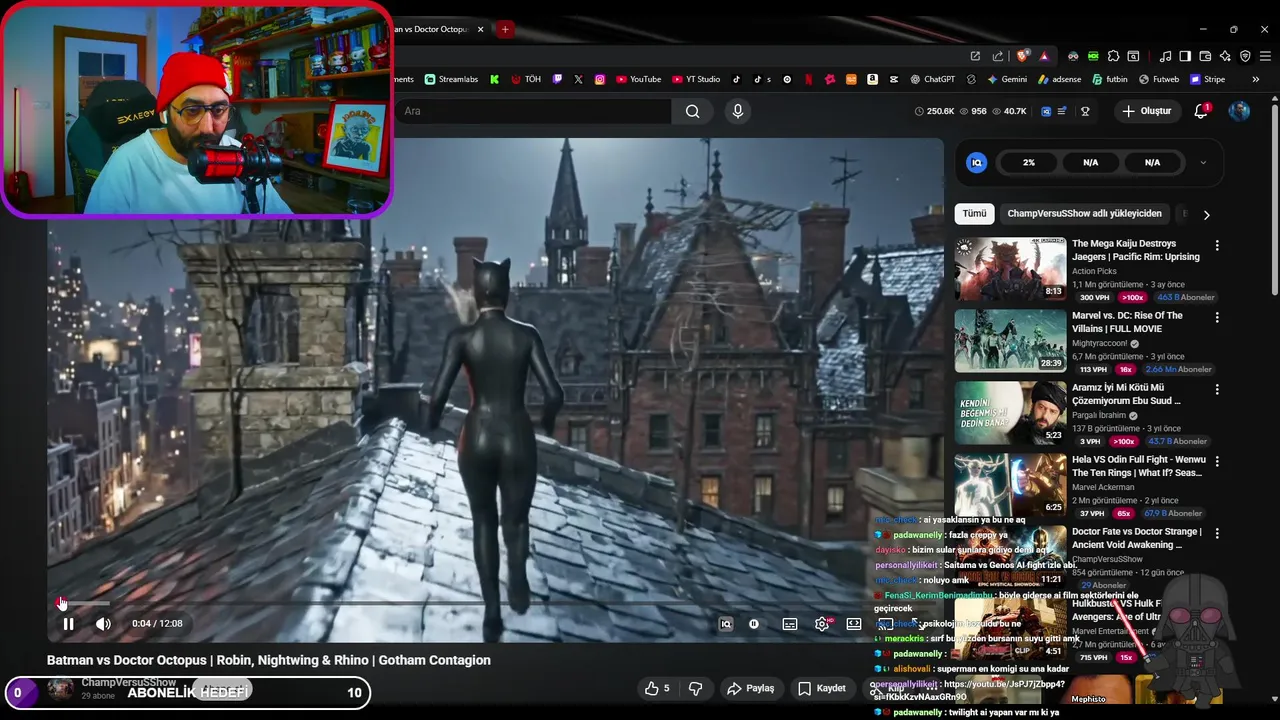Expand the vidIQ score panel chevron
Screen dimensions: 1280x720
click(1203, 162)
